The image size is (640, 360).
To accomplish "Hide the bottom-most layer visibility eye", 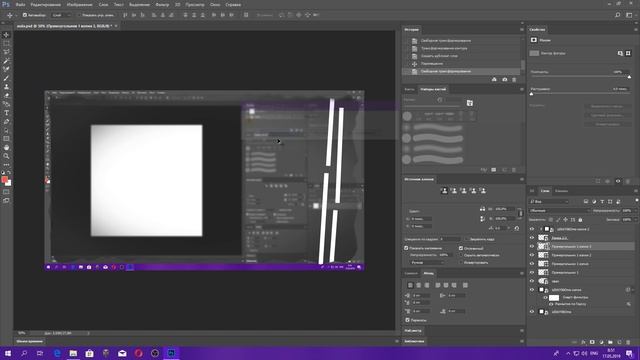I will (532, 311).
